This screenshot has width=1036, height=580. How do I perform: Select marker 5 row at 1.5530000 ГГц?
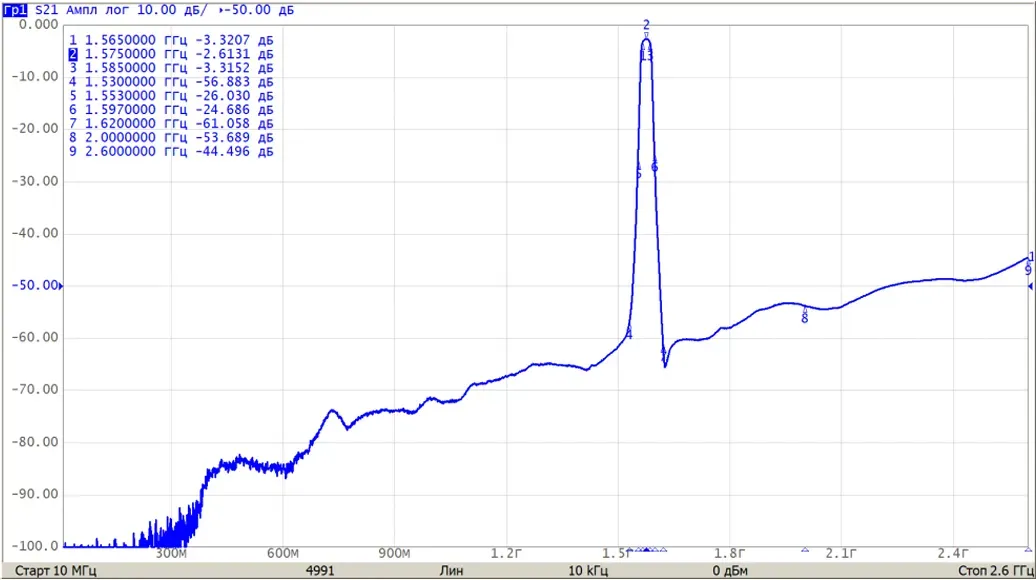pyautogui.click(x=171, y=96)
